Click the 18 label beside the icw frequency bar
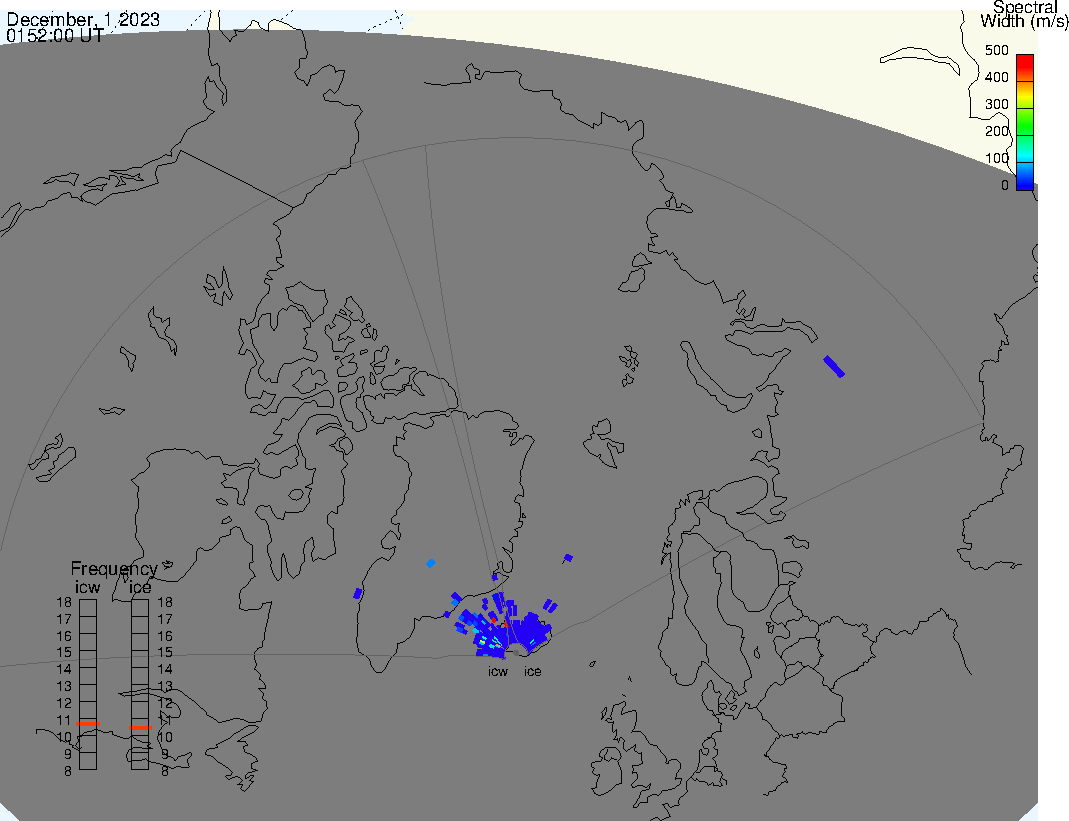1069x821 pixels. point(64,602)
